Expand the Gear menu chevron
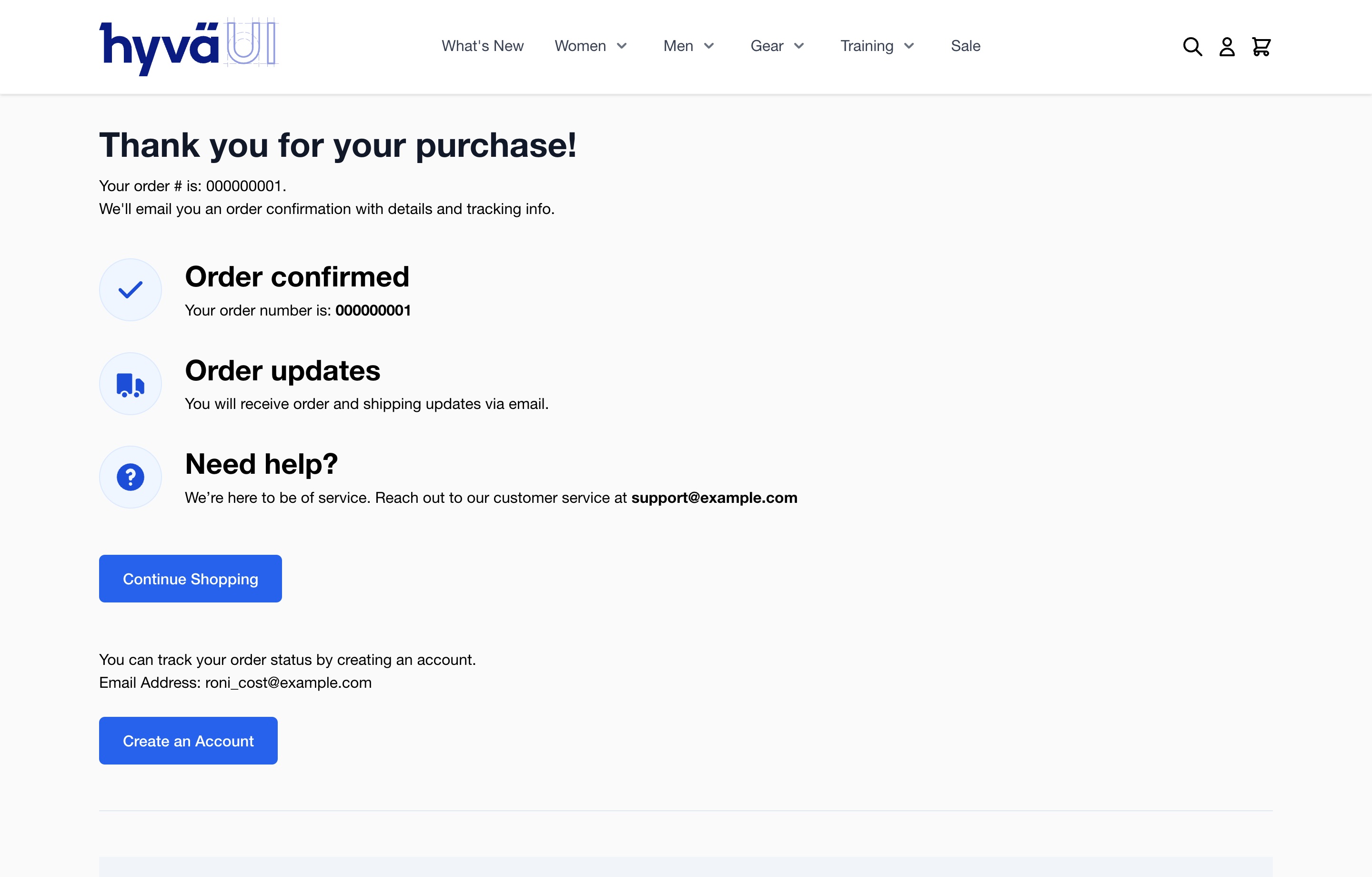The image size is (1372, 877). point(799,46)
